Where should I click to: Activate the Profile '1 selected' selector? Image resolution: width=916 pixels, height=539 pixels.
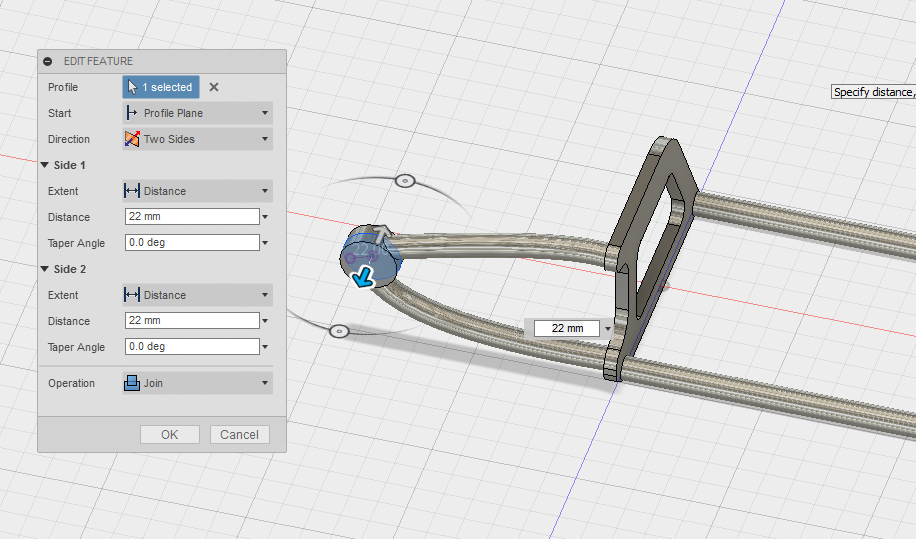coord(161,87)
